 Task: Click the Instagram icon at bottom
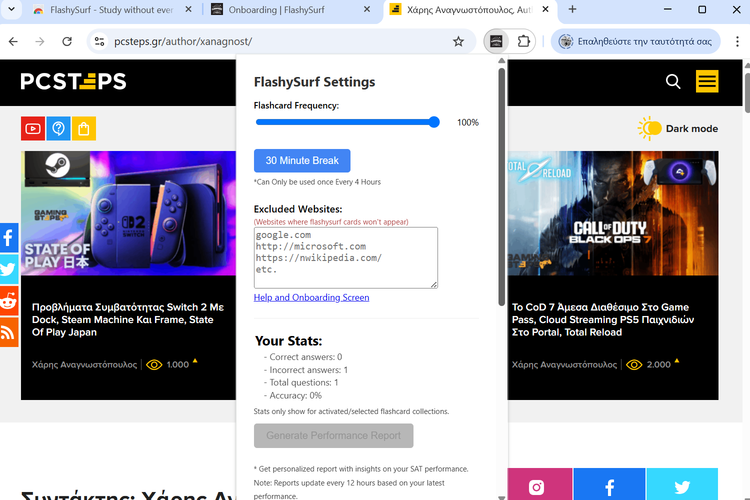[536, 487]
